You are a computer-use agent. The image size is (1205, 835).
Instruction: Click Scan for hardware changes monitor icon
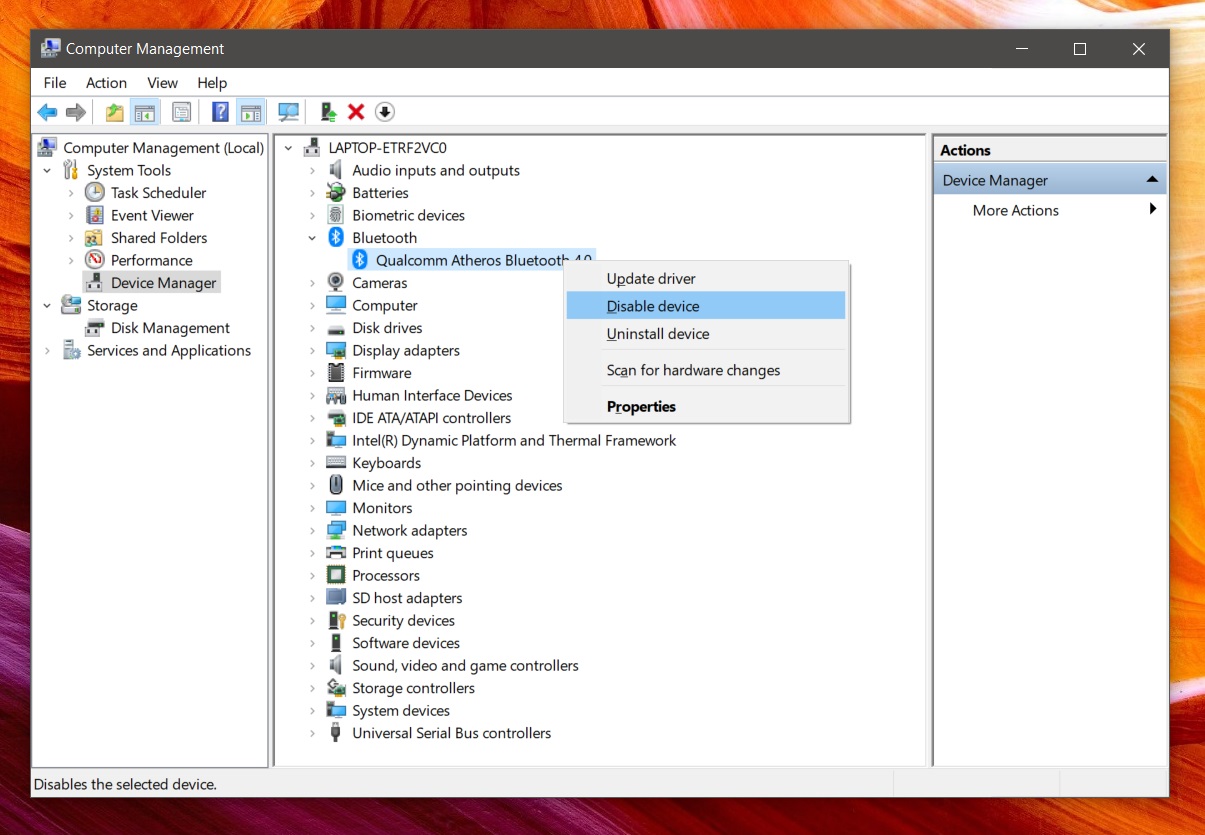(x=289, y=112)
